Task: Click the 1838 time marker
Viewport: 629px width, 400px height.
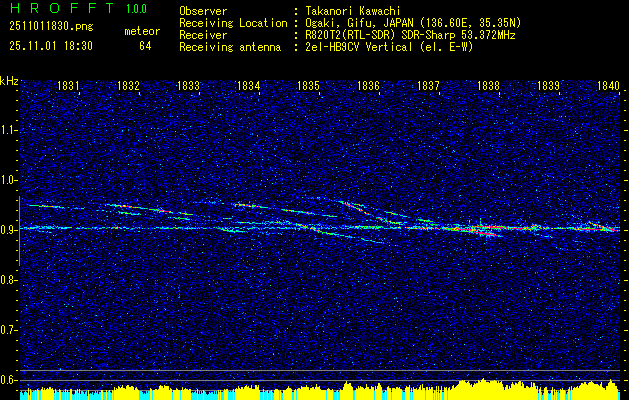Action: [488, 85]
